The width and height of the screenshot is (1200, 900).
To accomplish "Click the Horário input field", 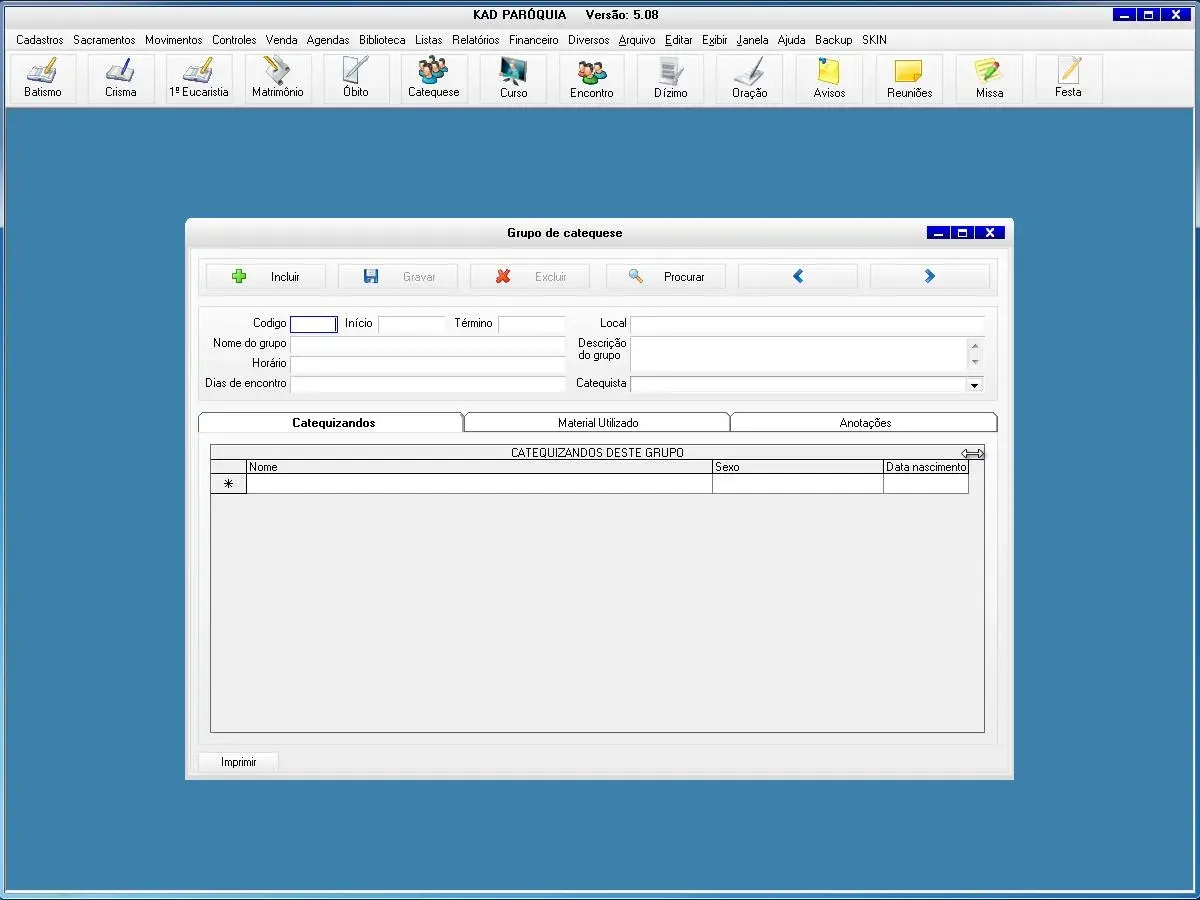I will [x=428, y=364].
